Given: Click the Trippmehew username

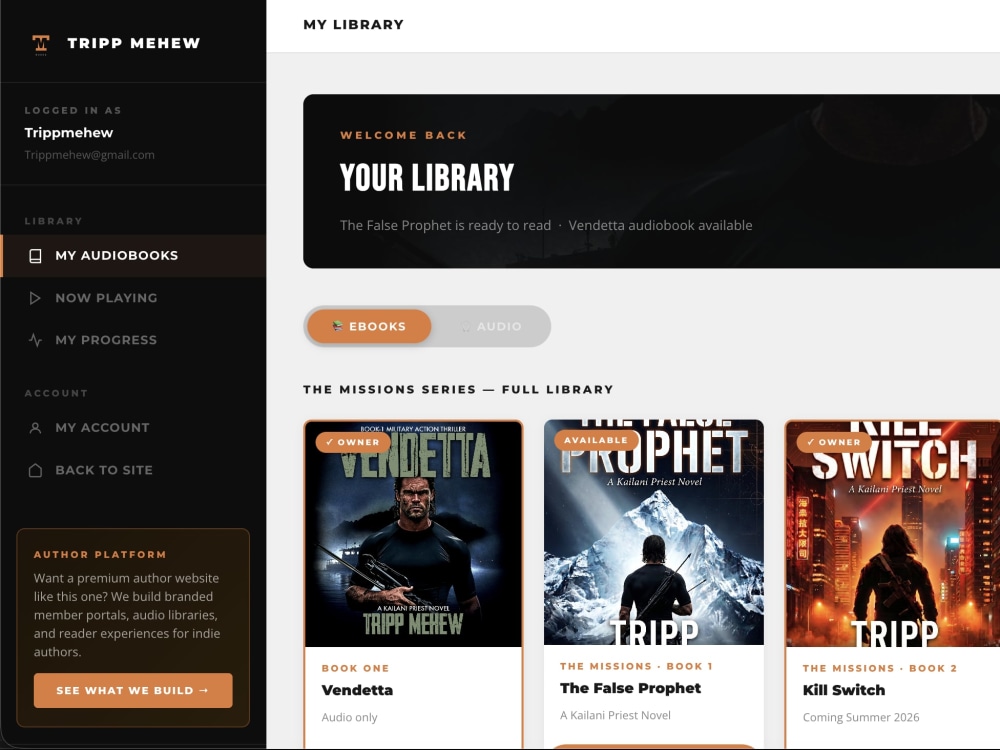Looking at the screenshot, I should click(x=69, y=133).
